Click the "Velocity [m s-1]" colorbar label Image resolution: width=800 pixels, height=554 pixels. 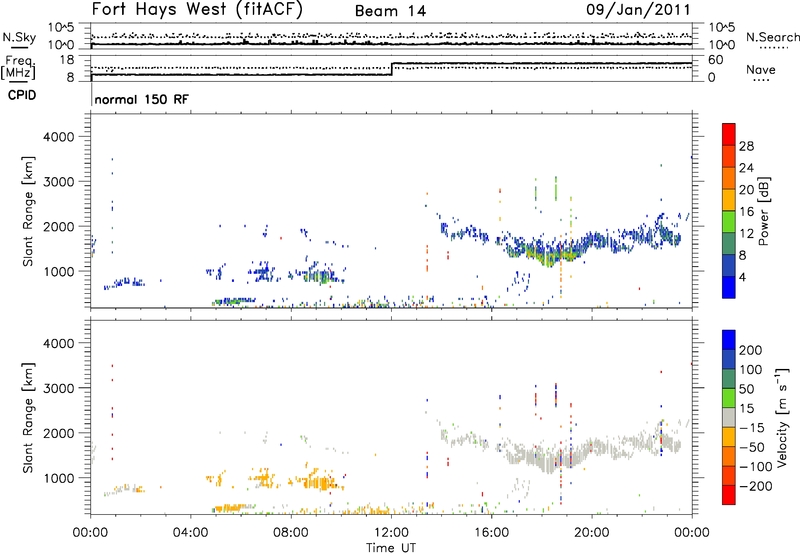pos(782,417)
